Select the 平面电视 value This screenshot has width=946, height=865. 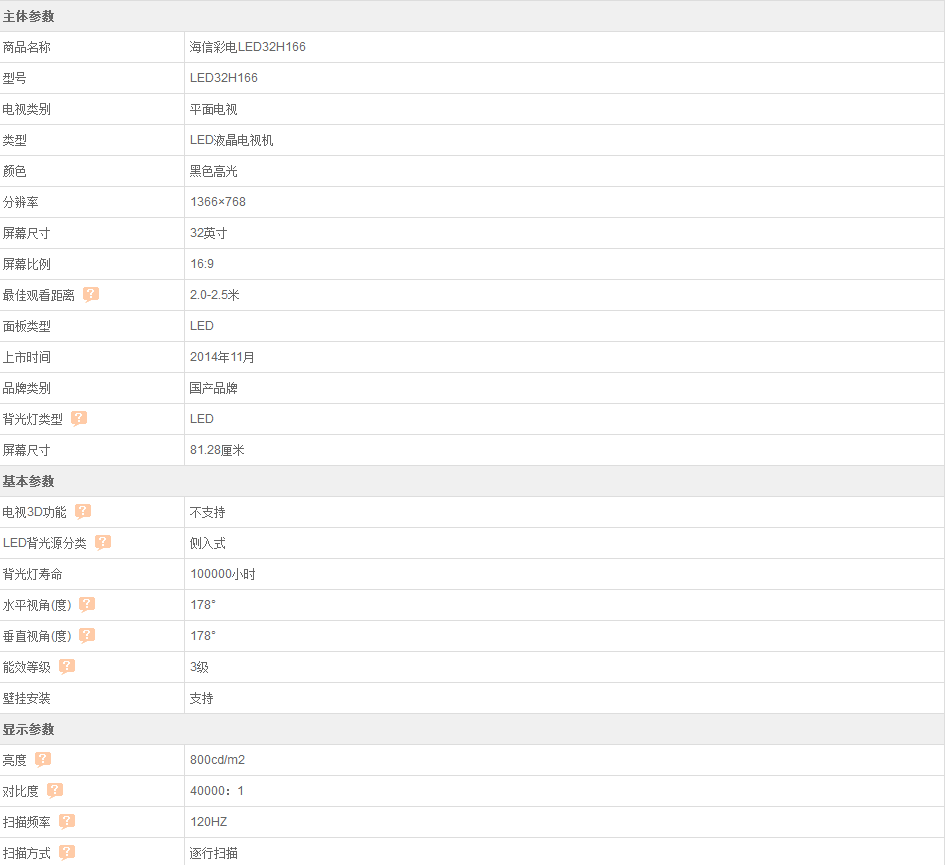(x=214, y=109)
